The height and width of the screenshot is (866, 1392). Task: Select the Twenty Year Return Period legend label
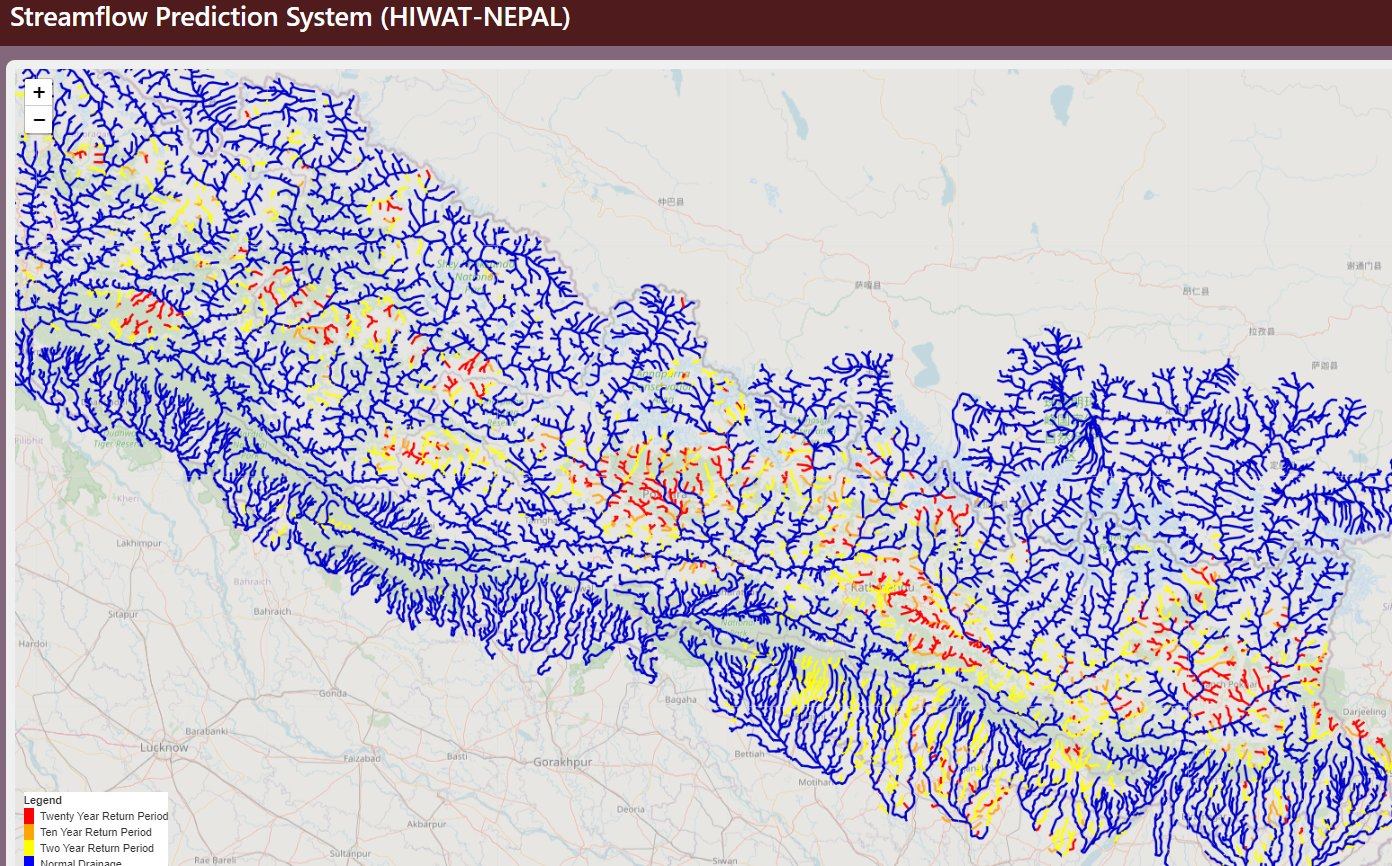pyautogui.click(x=104, y=816)
